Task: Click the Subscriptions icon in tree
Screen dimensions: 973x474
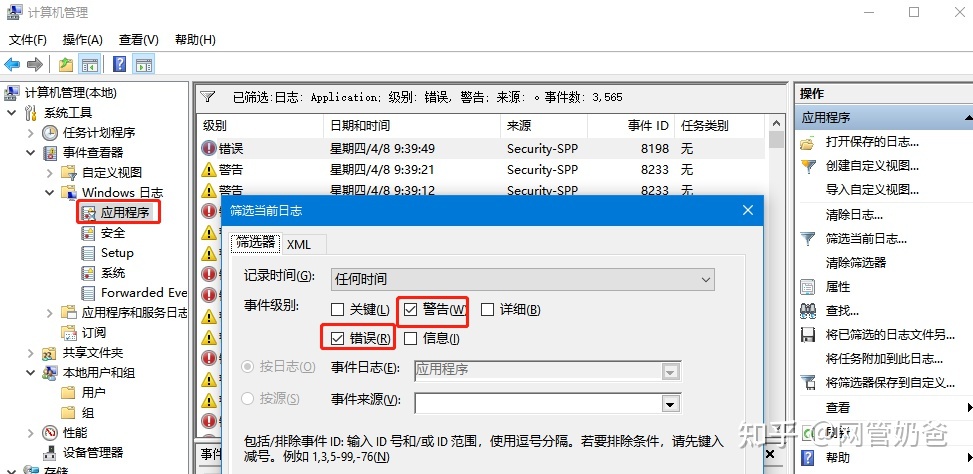Action: tap(69, 333)
